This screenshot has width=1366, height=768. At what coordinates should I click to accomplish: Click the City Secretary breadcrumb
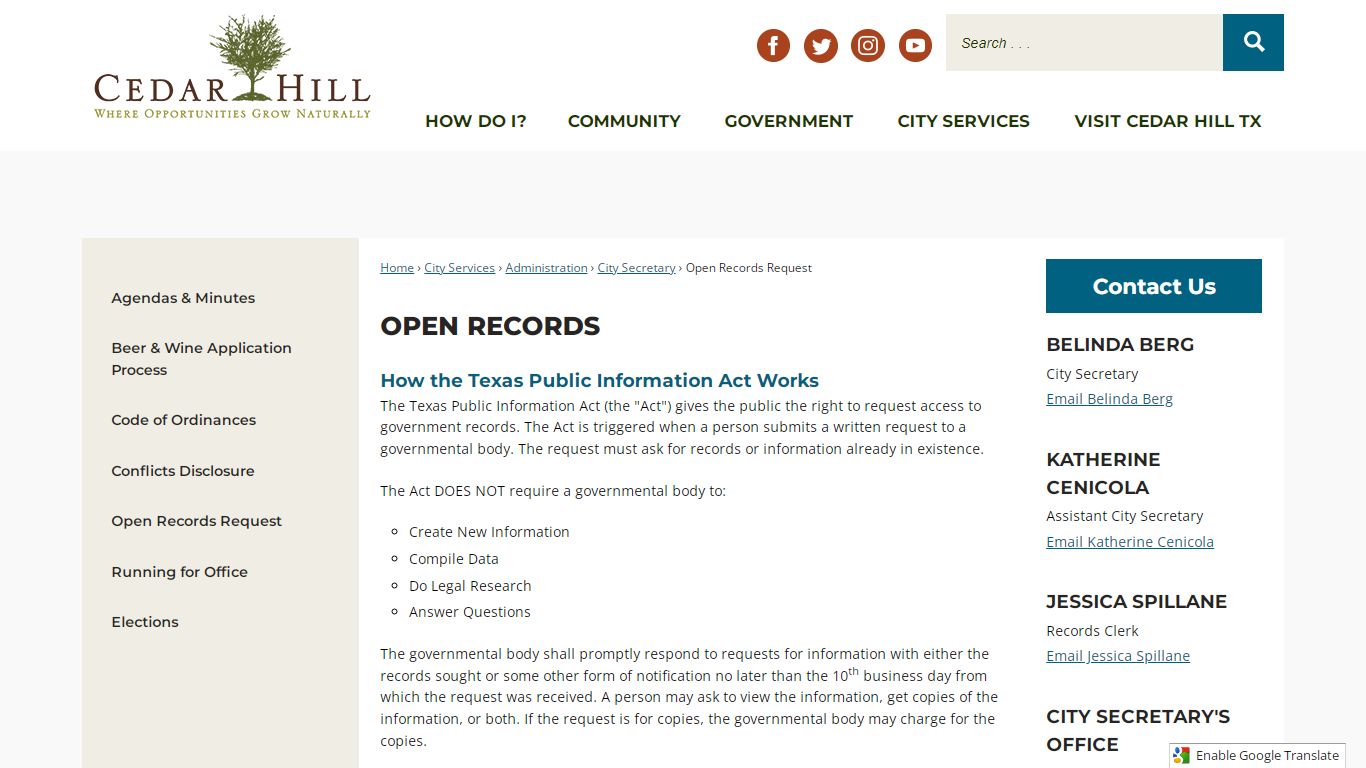[x=637, y=268]
